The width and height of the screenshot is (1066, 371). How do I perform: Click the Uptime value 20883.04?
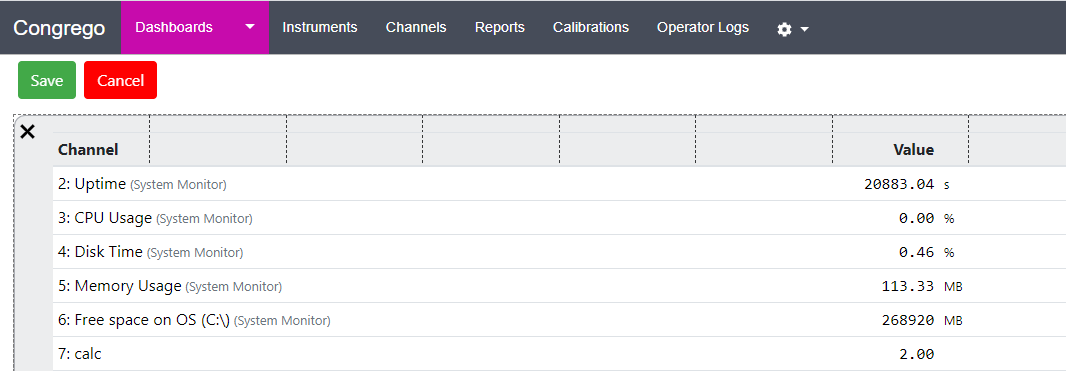899,184
